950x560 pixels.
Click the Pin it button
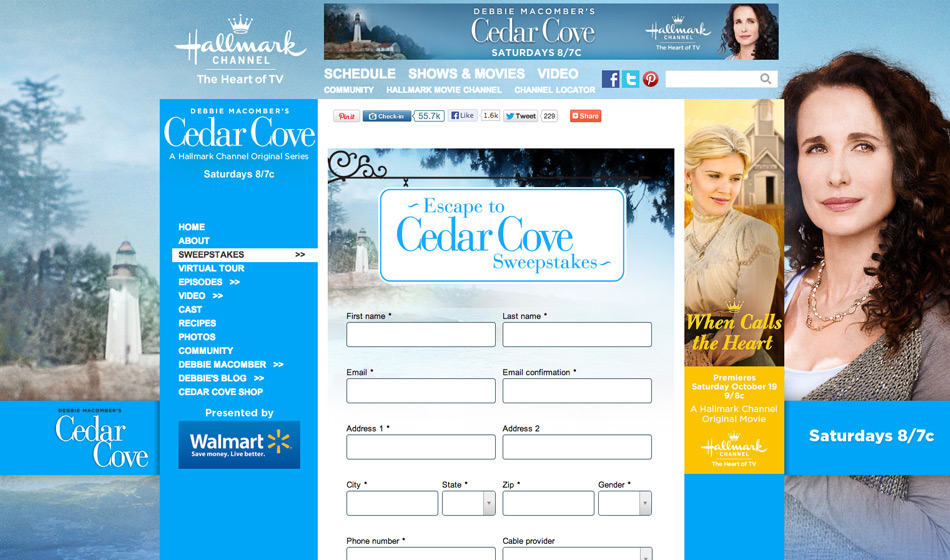pos(346,116)
